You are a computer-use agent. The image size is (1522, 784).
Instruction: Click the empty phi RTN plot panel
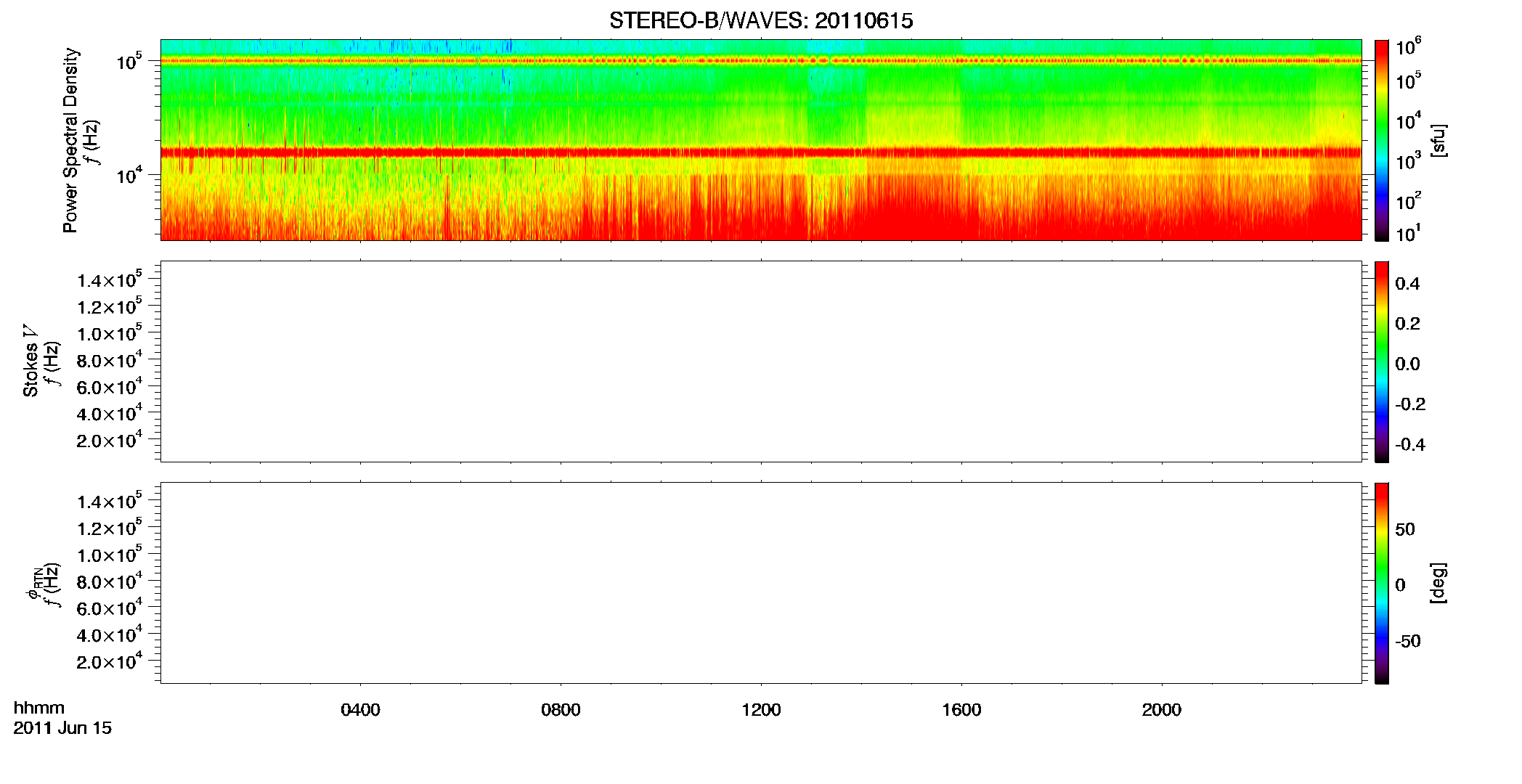pyautogui.click(x=761, y=583)
